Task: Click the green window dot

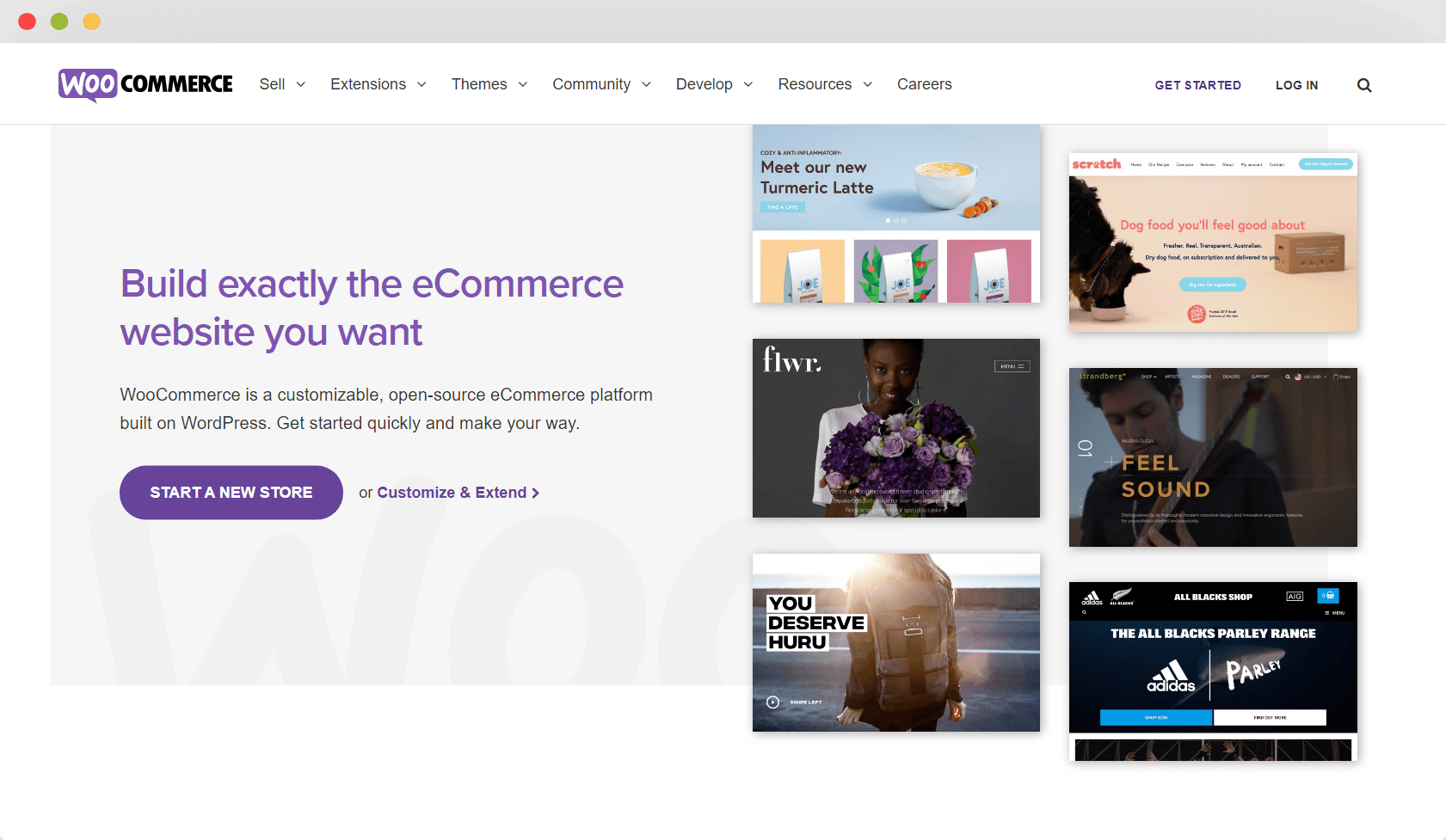Action: point(59,21)
